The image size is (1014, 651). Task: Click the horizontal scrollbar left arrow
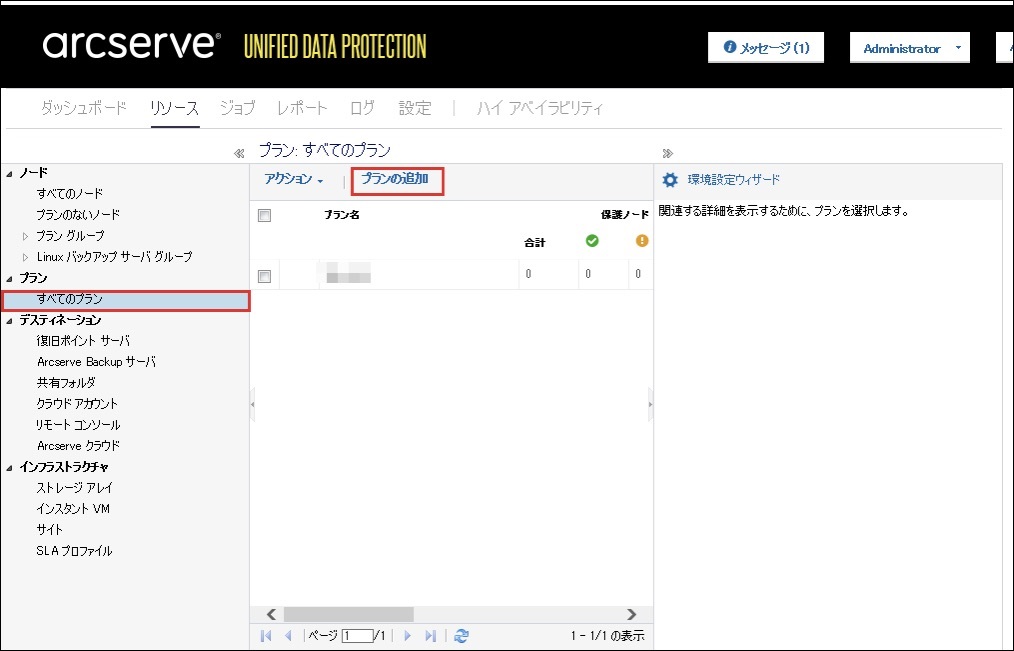[272, 614]
